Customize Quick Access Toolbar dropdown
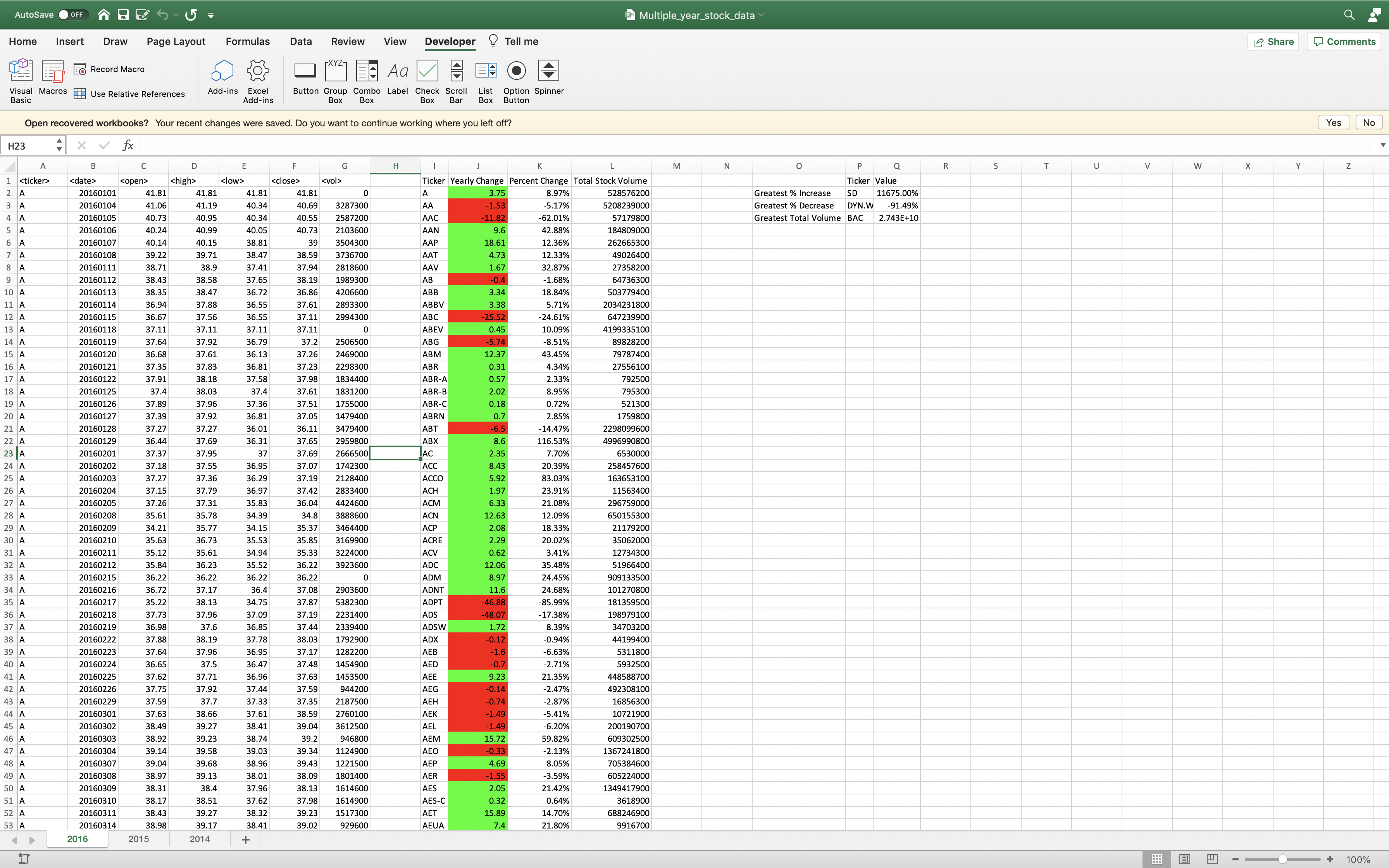 [x=211, y=15]
